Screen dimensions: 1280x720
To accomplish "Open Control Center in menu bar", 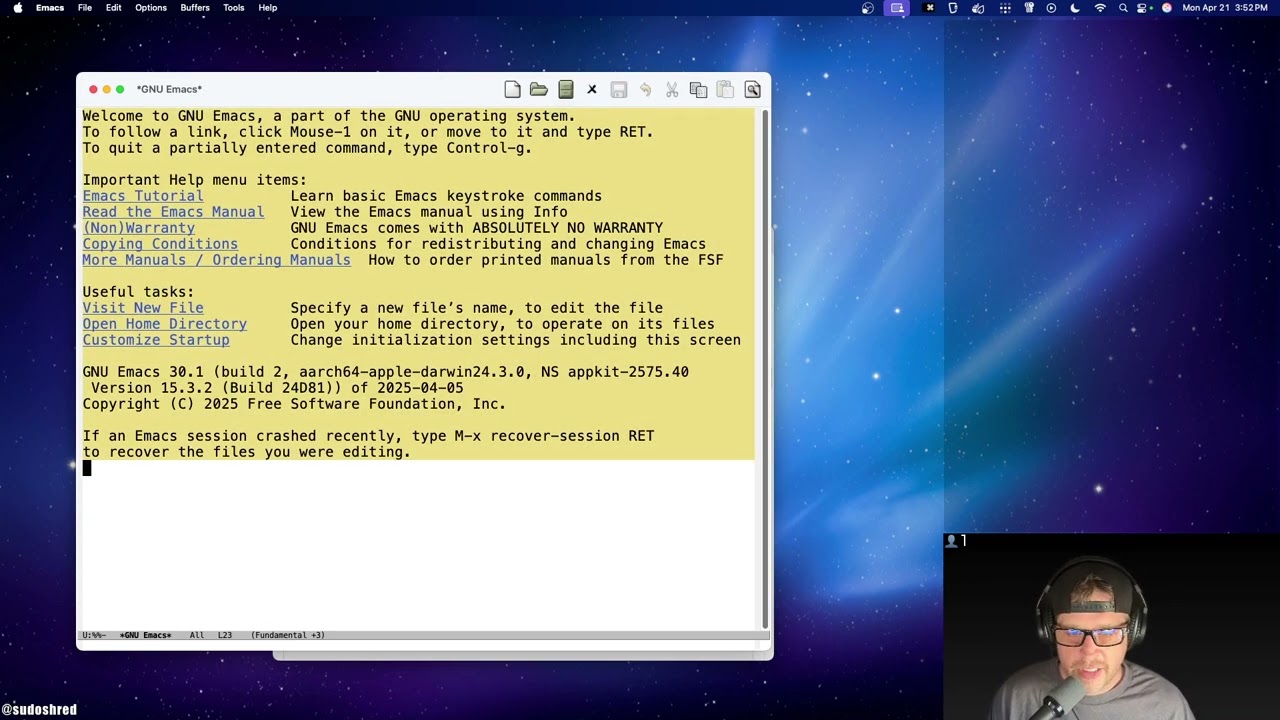I will pyautogui.click(x=1144, y=8).
